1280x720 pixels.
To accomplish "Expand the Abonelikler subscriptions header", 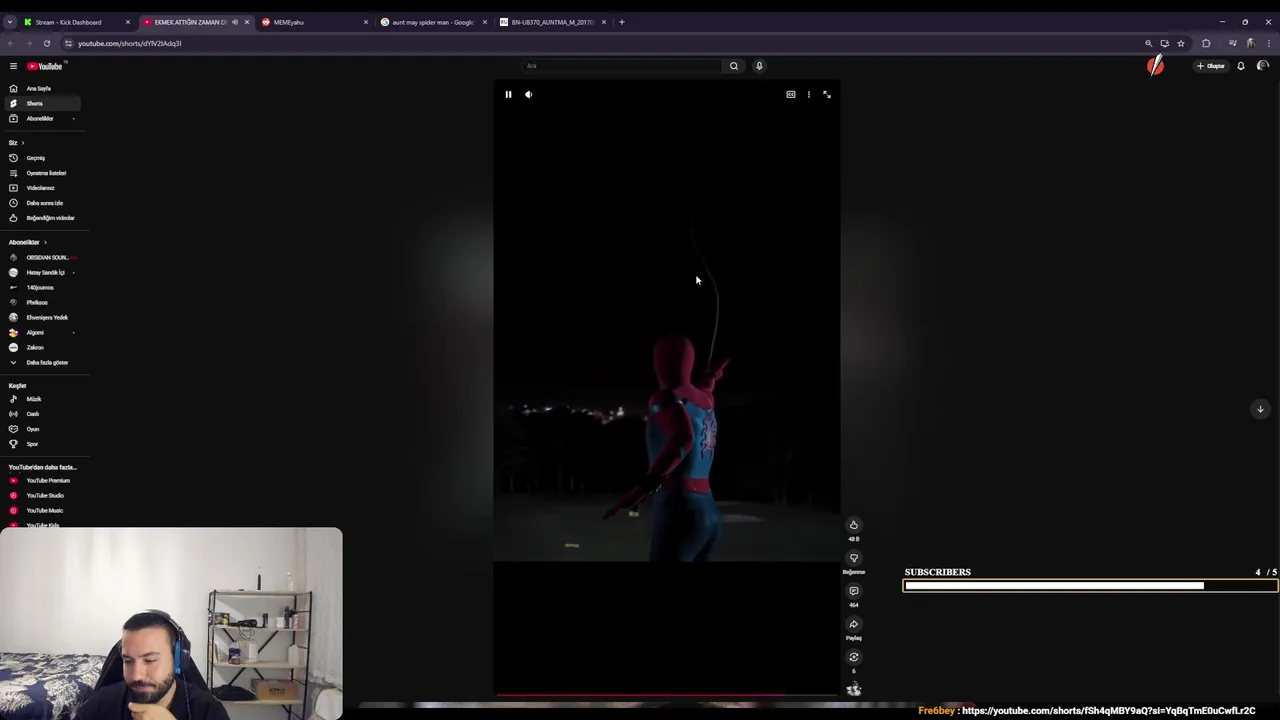I will pos(28,242).
